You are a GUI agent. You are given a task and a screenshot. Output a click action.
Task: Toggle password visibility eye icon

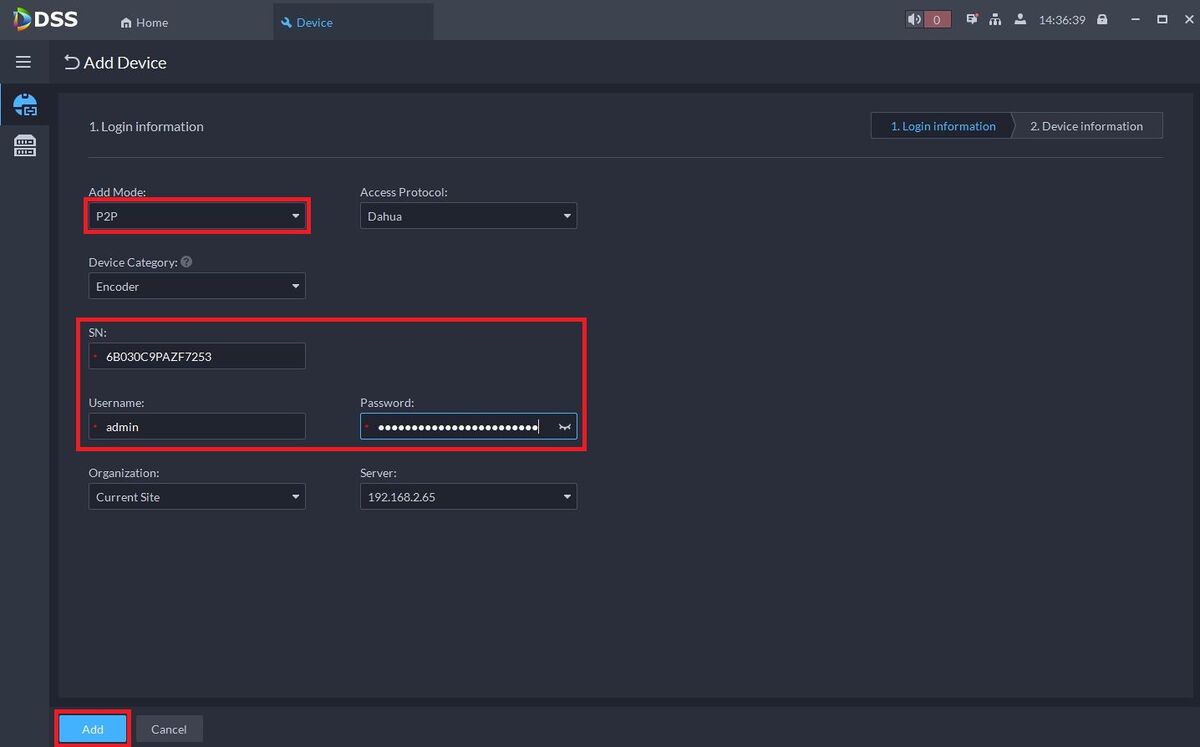coord(565,427)
